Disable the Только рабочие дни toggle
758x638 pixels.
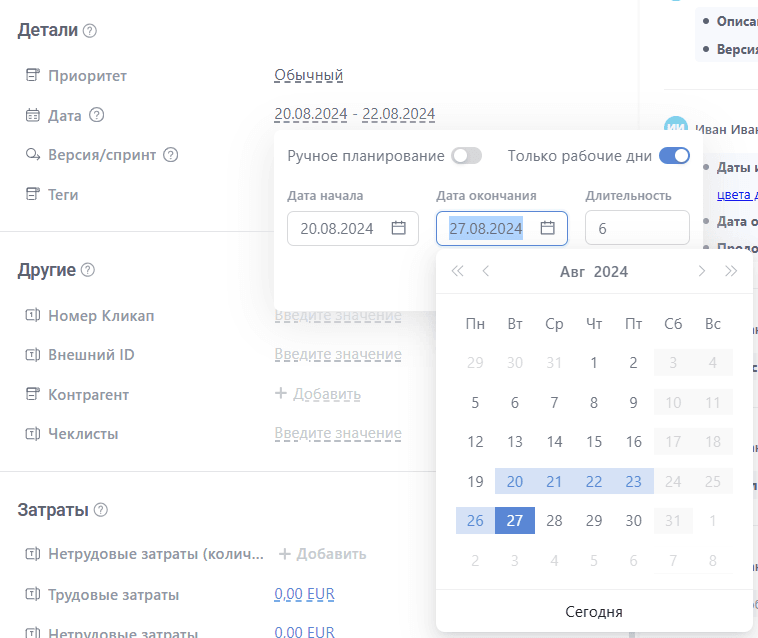tap(674, 156)
